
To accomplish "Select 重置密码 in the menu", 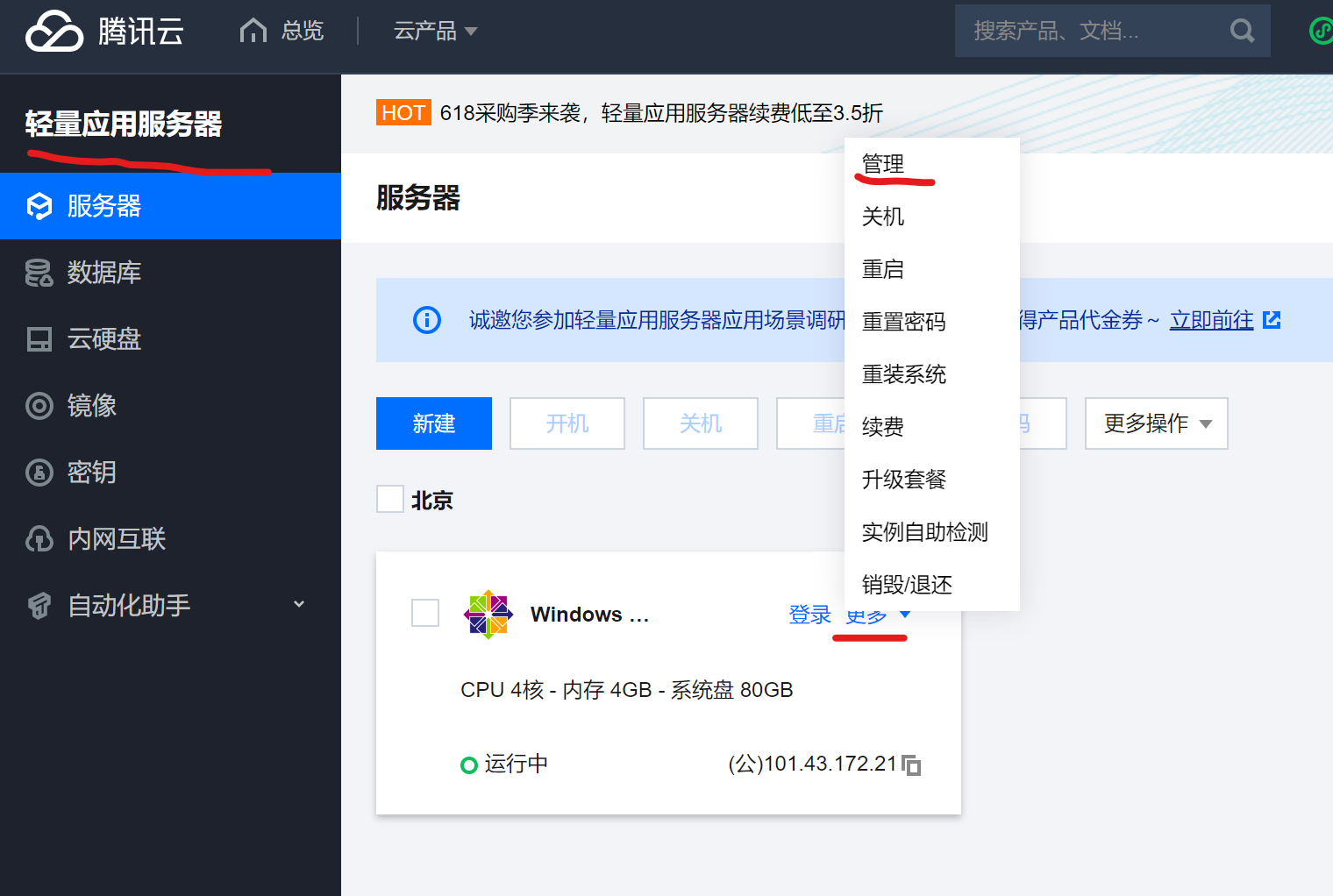I will pyautogui.click(x=932, y=322).
